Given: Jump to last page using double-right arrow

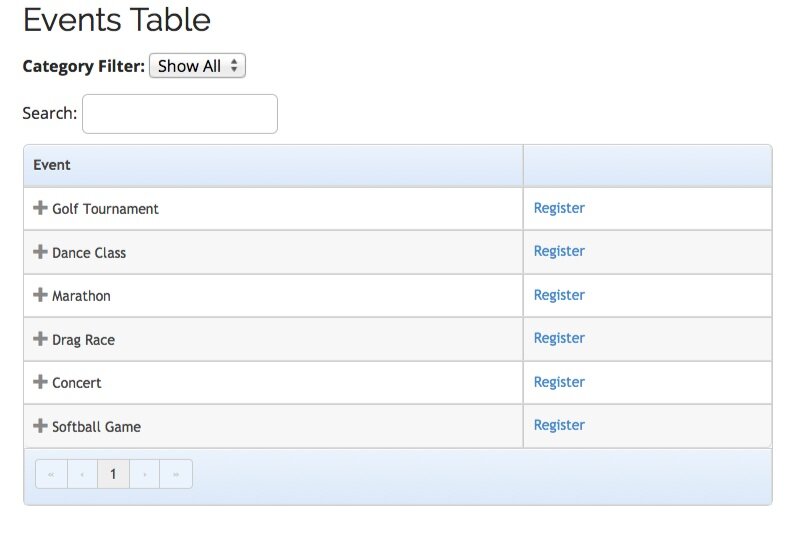Looking at the screenshot, I should tap(176, 474).
